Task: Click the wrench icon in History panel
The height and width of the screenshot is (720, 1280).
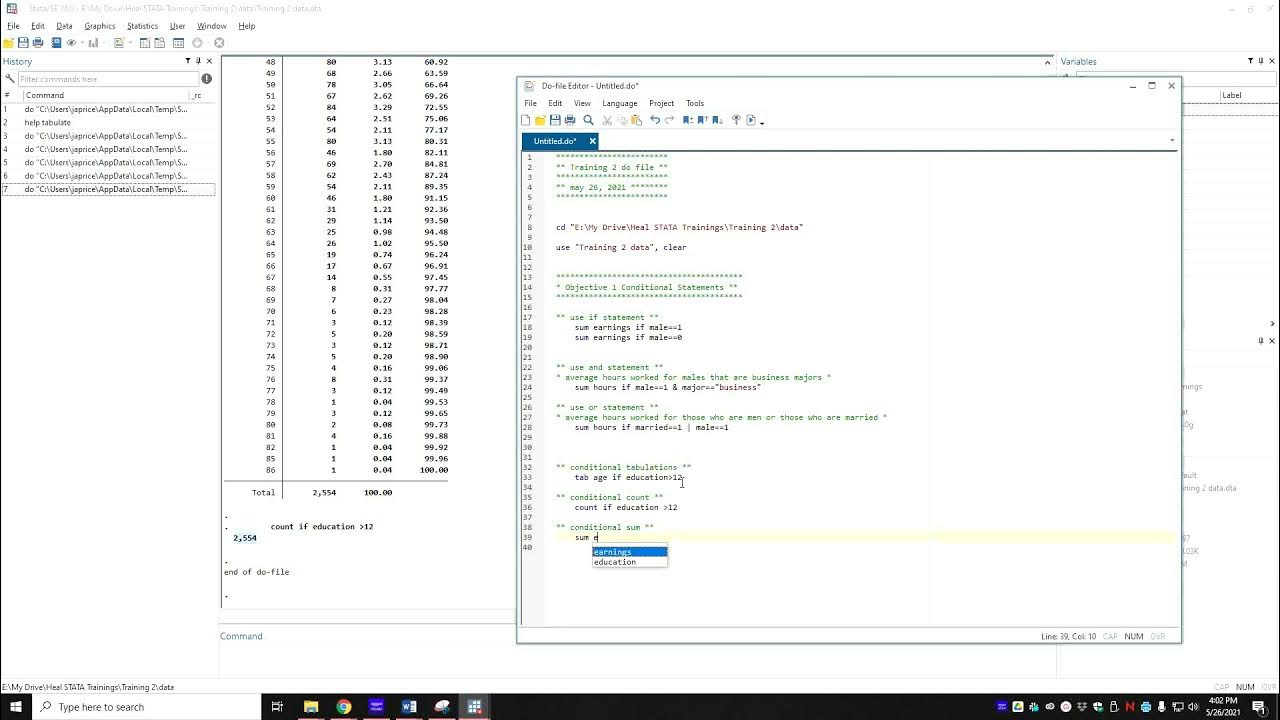Action: (x=10, y=78)
